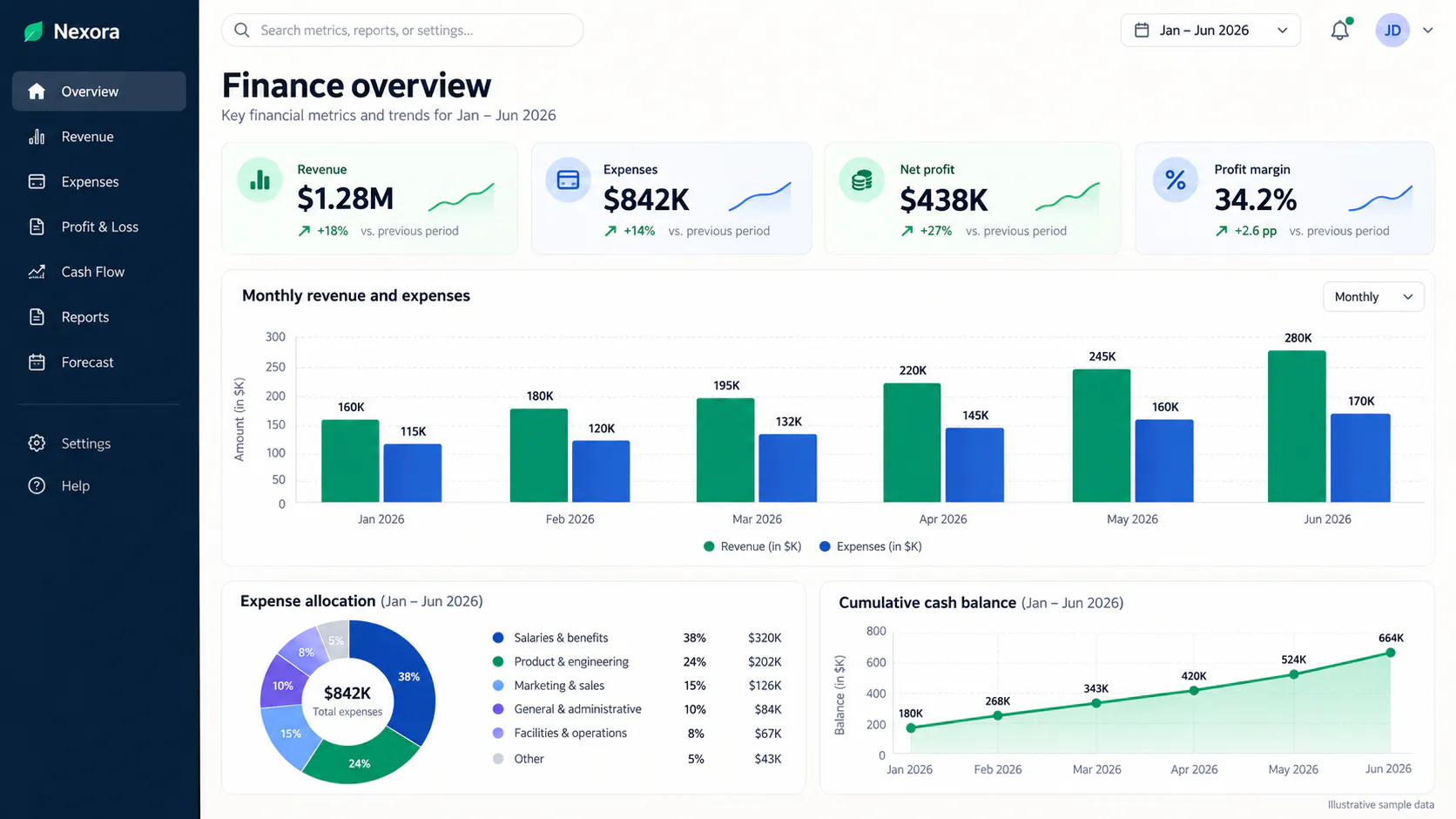1456x819 pixels.
Task: Click the 343K Mar 2026 data point
Action: (x=1096, y=703)
